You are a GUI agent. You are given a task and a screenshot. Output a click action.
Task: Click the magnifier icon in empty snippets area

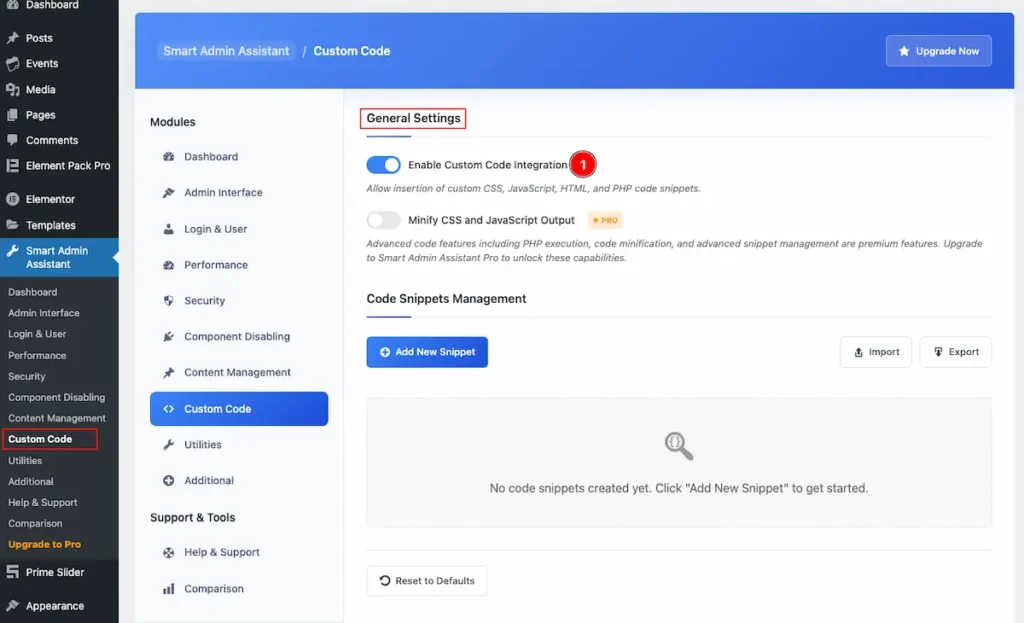pyautogui.click(x=679, y=446)
